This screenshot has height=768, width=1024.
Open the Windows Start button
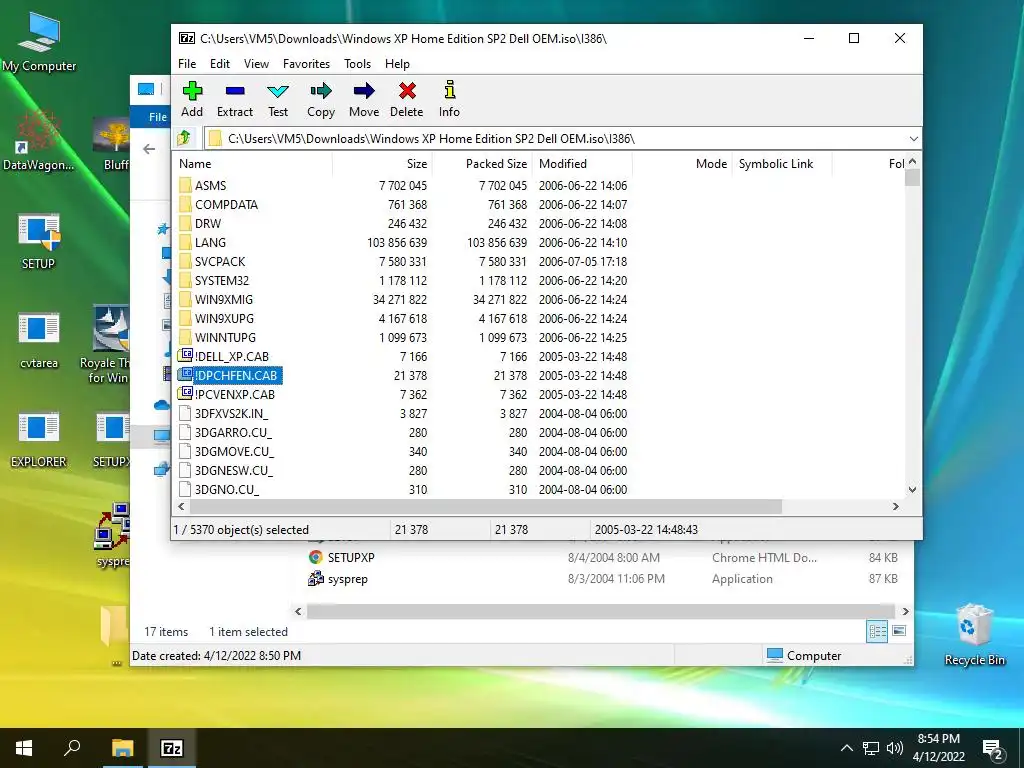(24, 748)
